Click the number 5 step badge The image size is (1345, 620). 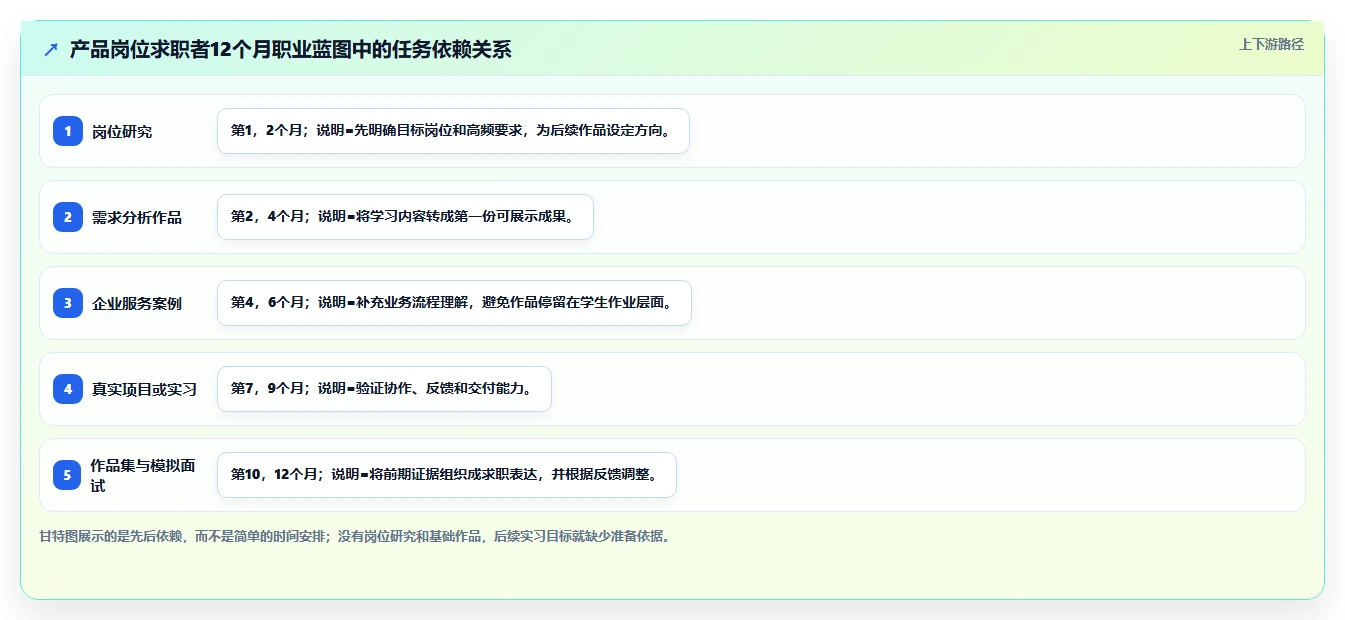pos(68,475)
